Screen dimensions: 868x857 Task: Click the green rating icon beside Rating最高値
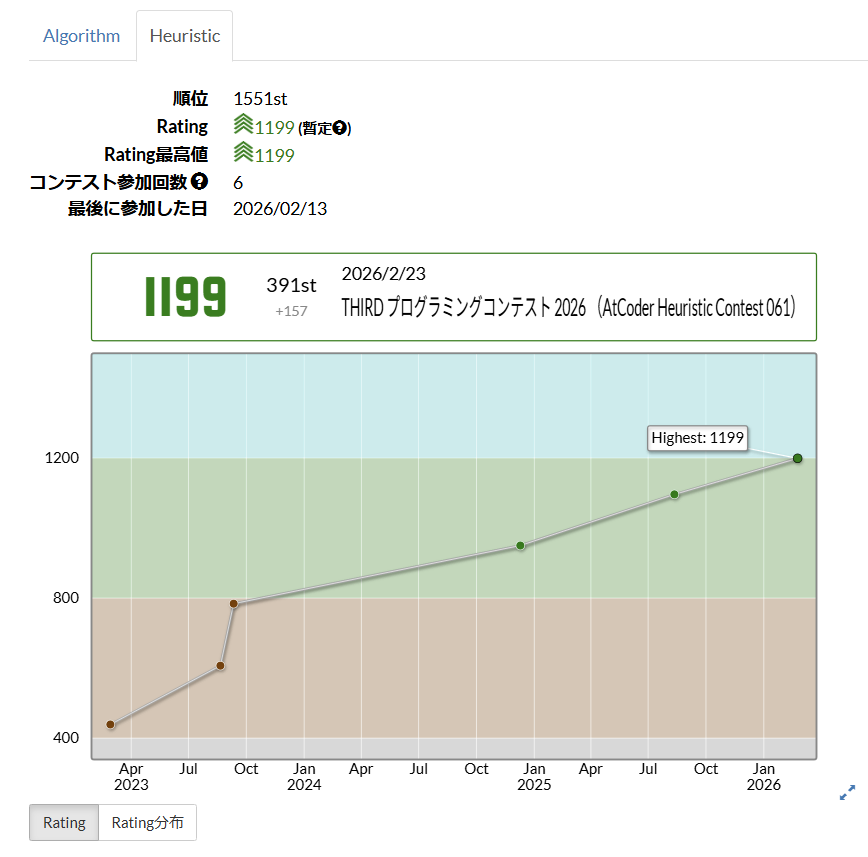pyautogui.click(x=243, y=152)
